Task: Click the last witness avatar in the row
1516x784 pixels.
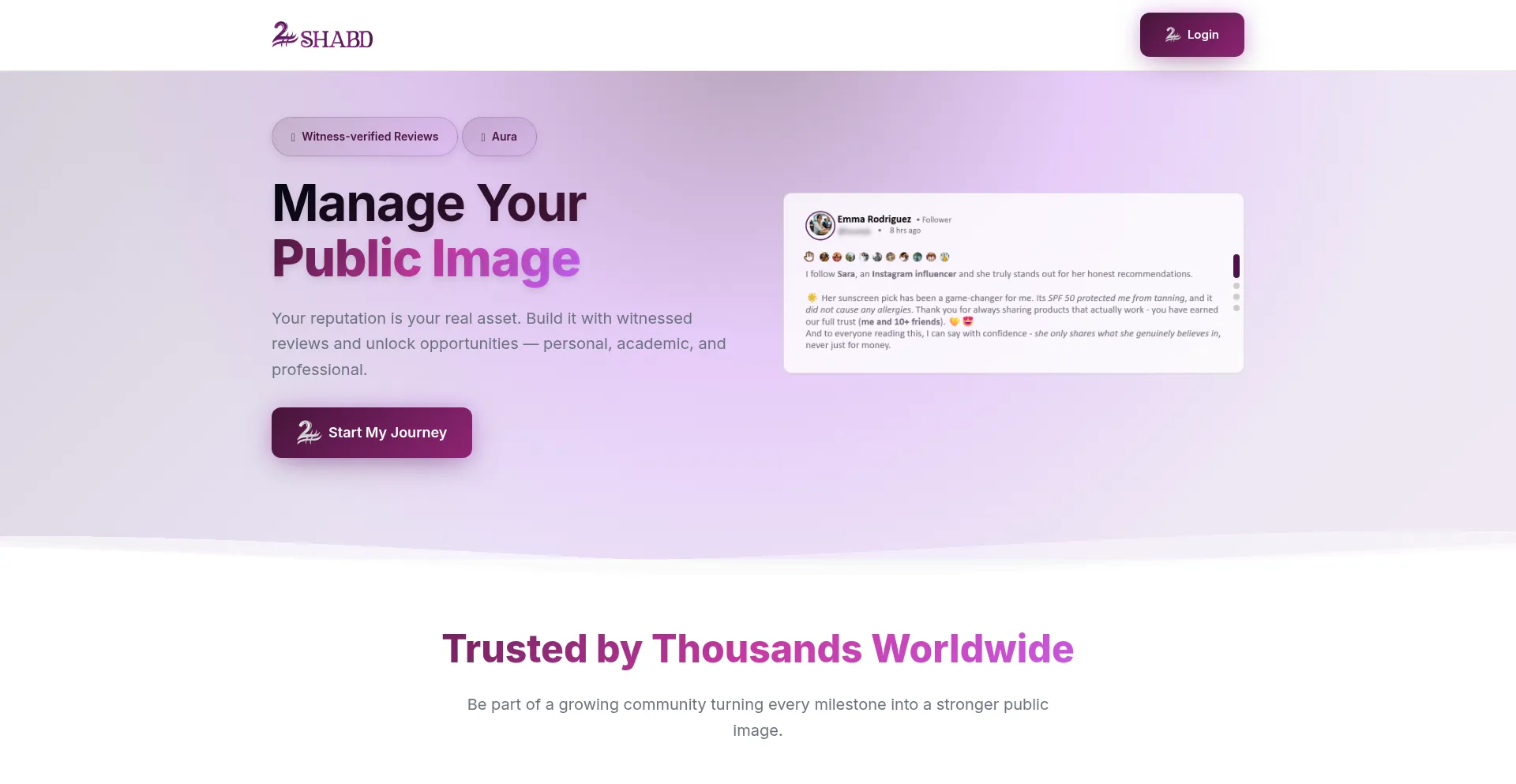Action: (944, 257)
